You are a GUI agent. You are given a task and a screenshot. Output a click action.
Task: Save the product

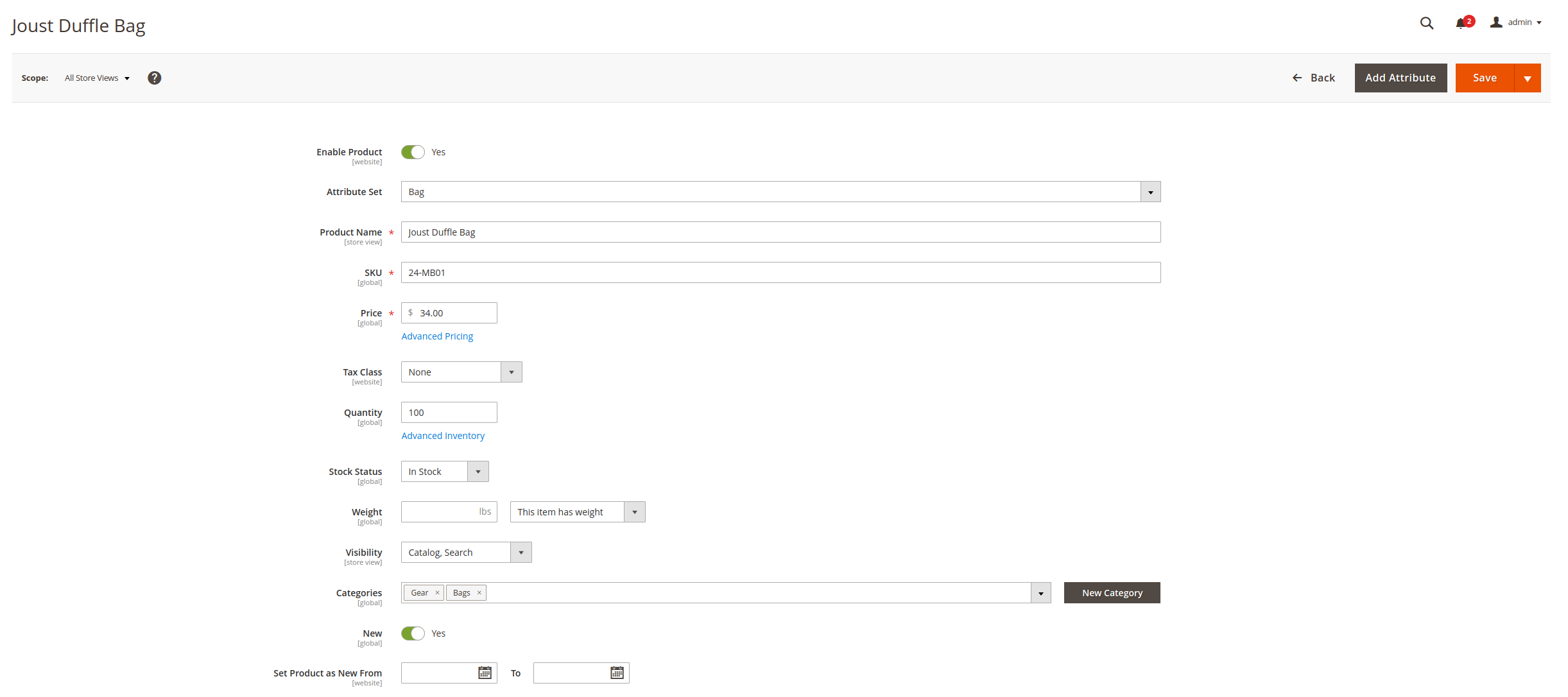(x=1485, y=78)
